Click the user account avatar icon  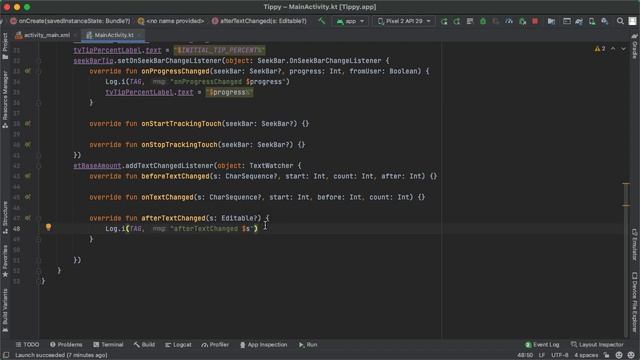[632, 21]
